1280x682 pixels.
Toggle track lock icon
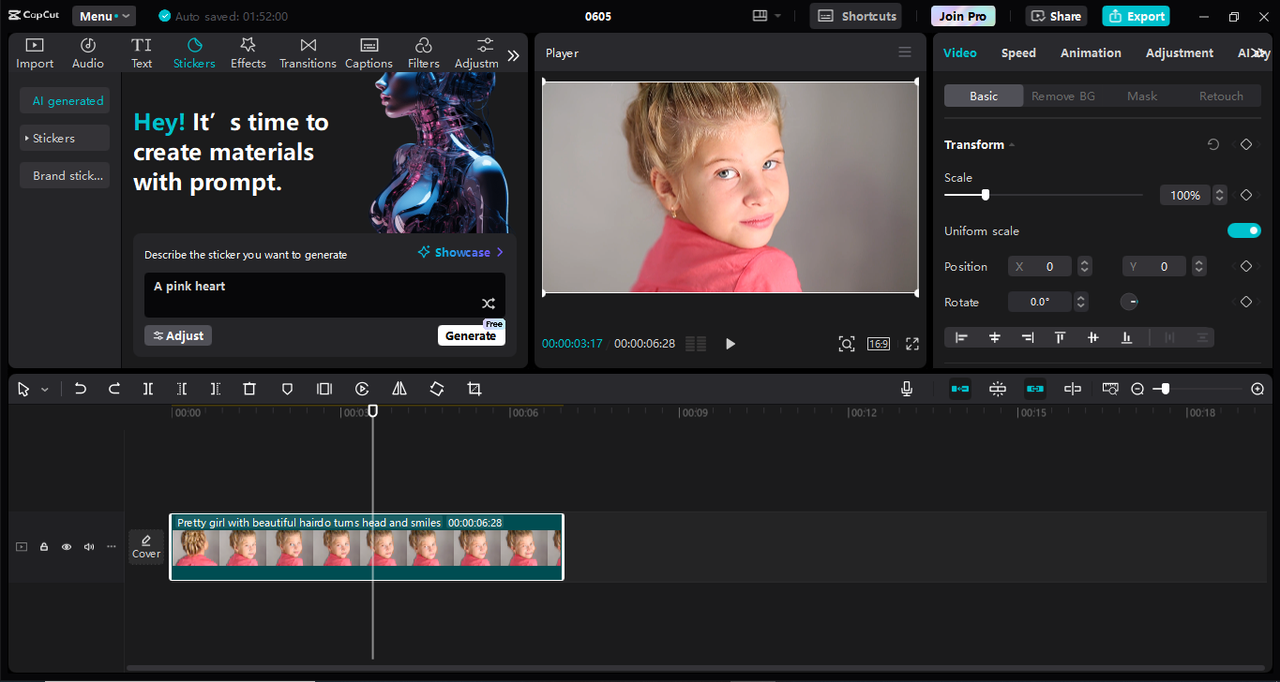44,547
